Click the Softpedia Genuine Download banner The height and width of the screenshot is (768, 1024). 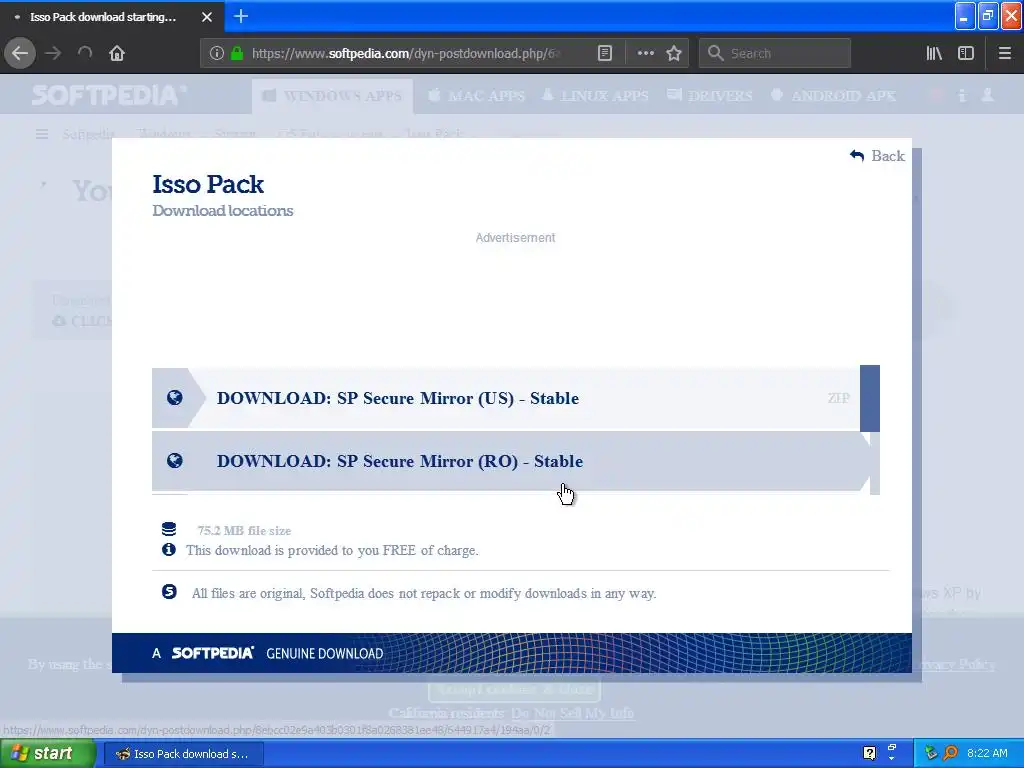511,653
